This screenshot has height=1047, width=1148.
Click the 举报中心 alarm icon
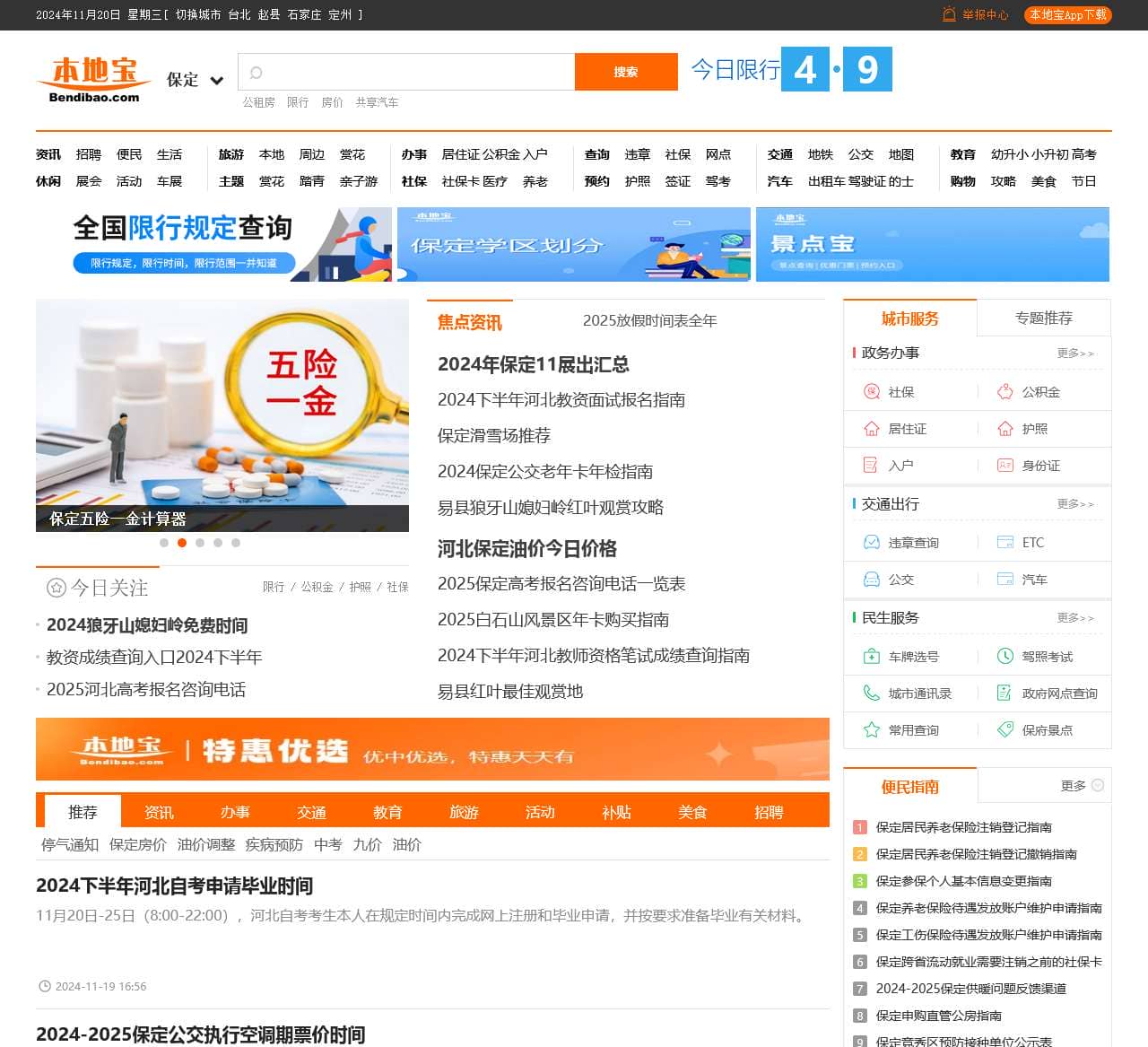click(x=949, y=15)
